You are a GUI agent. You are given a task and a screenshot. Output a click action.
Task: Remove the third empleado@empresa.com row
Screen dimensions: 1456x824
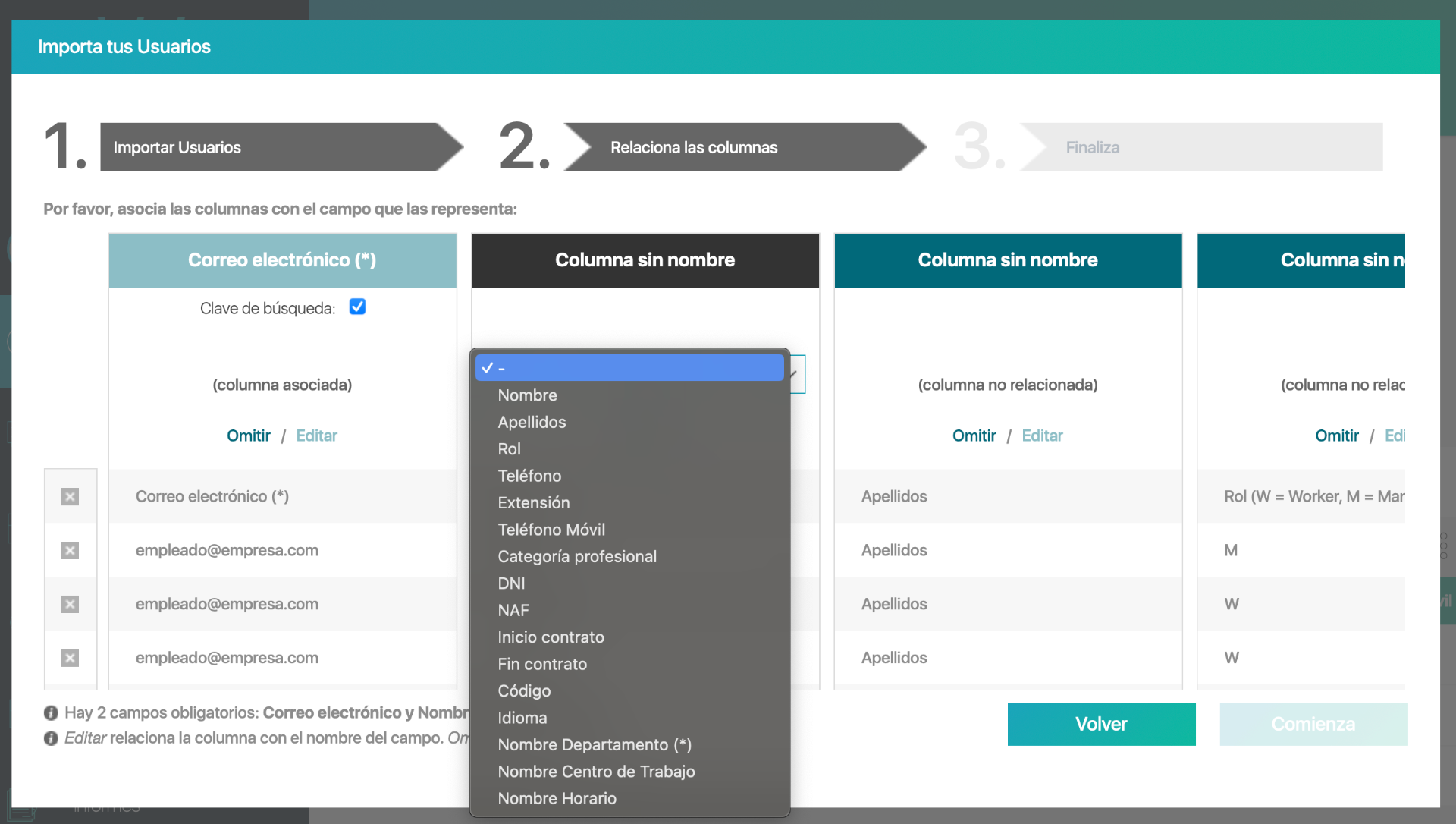click(x=70, y=658)
